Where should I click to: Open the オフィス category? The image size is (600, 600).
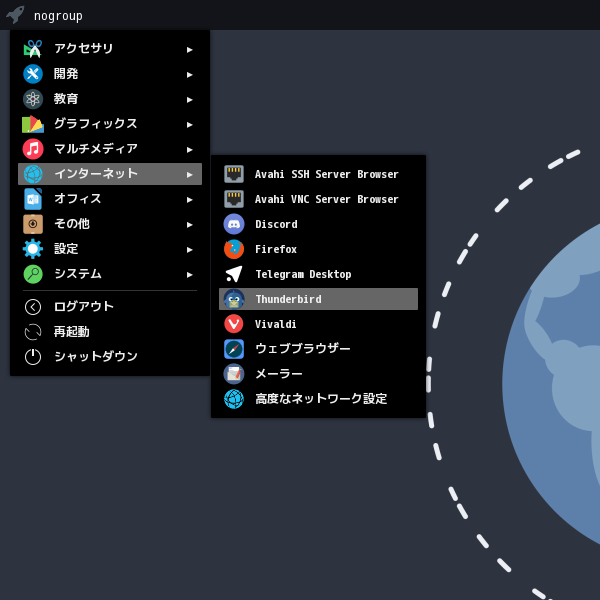[110, 199]
